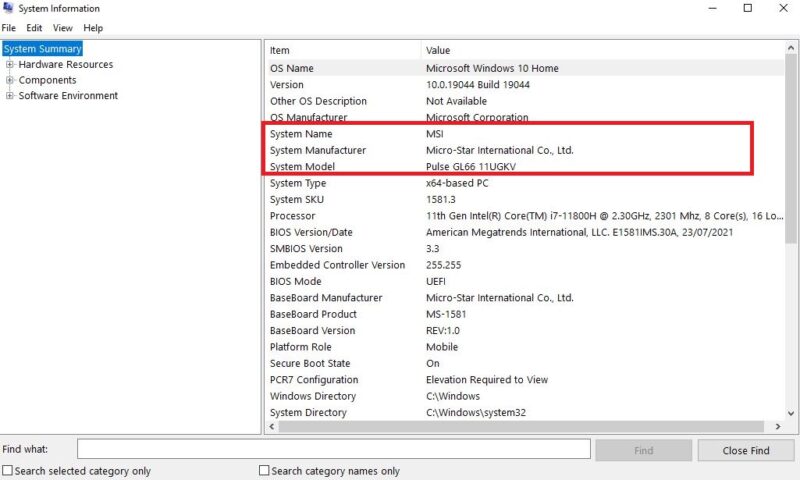Select the Version row
800x480 pixels.
pos(526,85)
